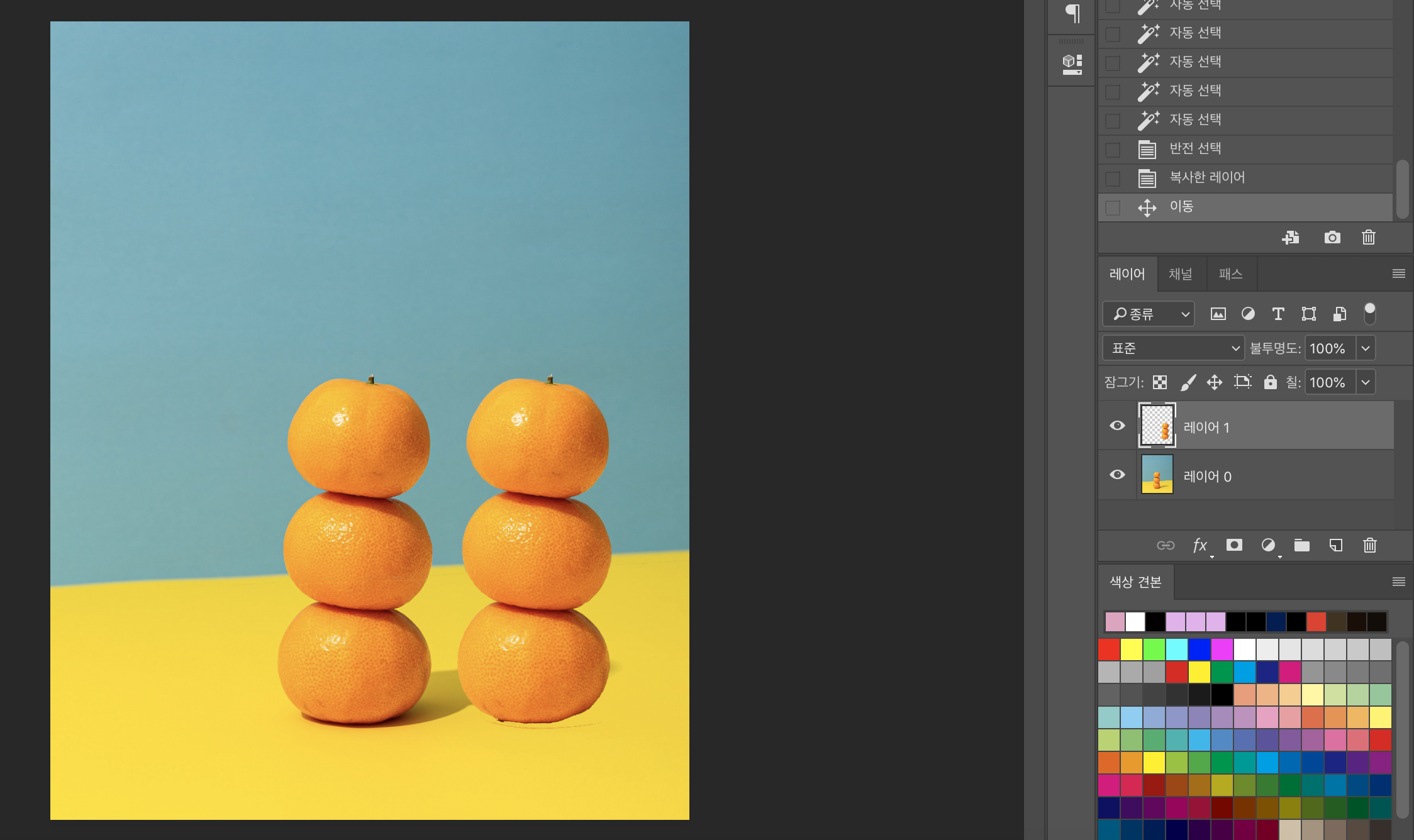Filter layers by text type icon
Image resolution: width=1414 pixels, height=840 pixels.
pyautogui.click(x=1278, y=314)
